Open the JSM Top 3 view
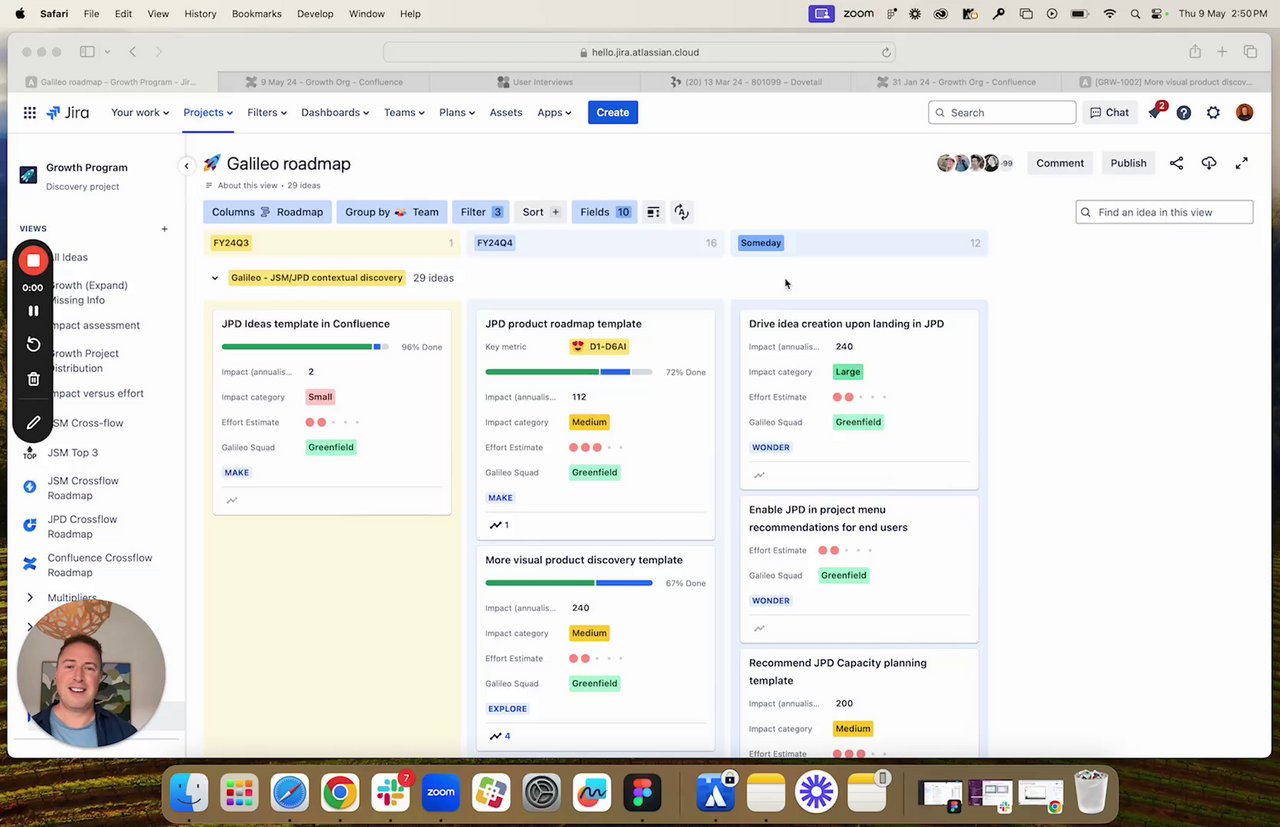The height and width of the screenshot is (827, 1280). 72,453
